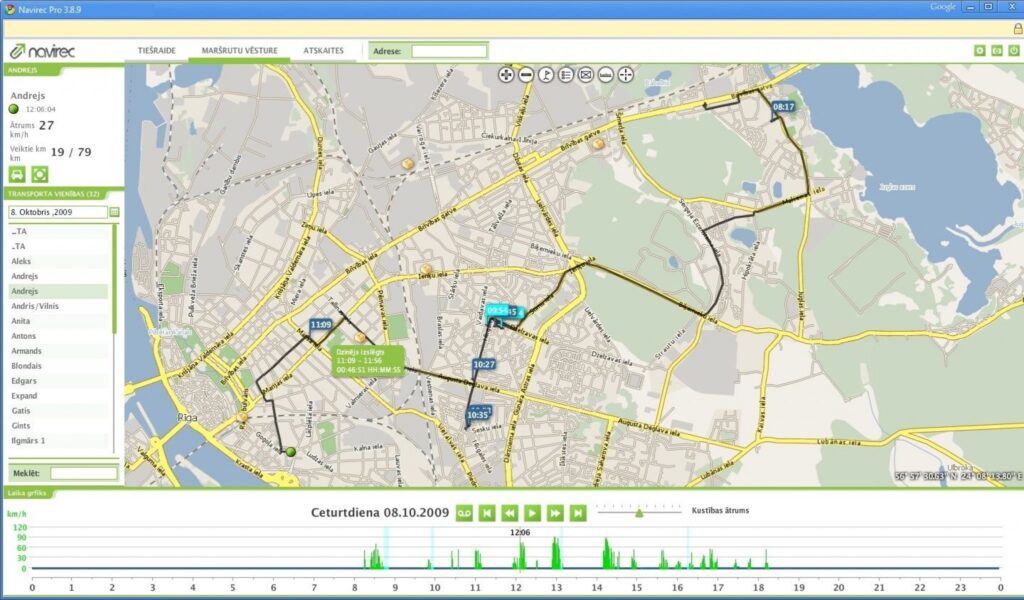The height and width of the screenshot is (600, 1024).
Task: Skip to the end of route playback
Action: pos(577,513)
